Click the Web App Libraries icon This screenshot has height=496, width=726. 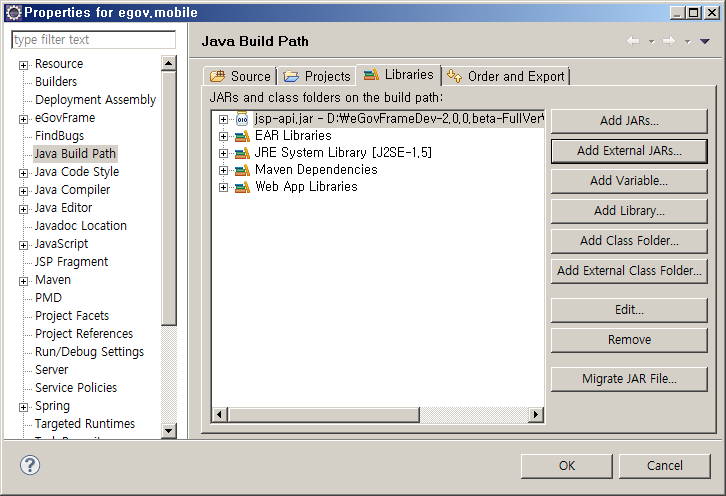click(241, 187)
